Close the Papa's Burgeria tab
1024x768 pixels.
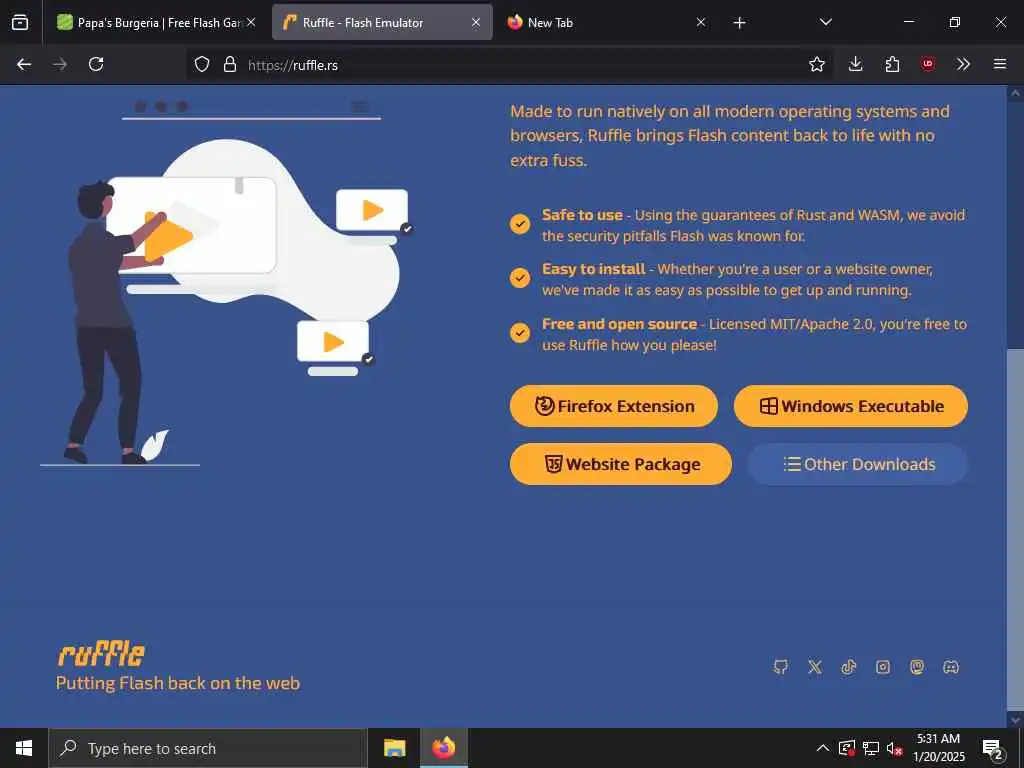coord(251,22)
